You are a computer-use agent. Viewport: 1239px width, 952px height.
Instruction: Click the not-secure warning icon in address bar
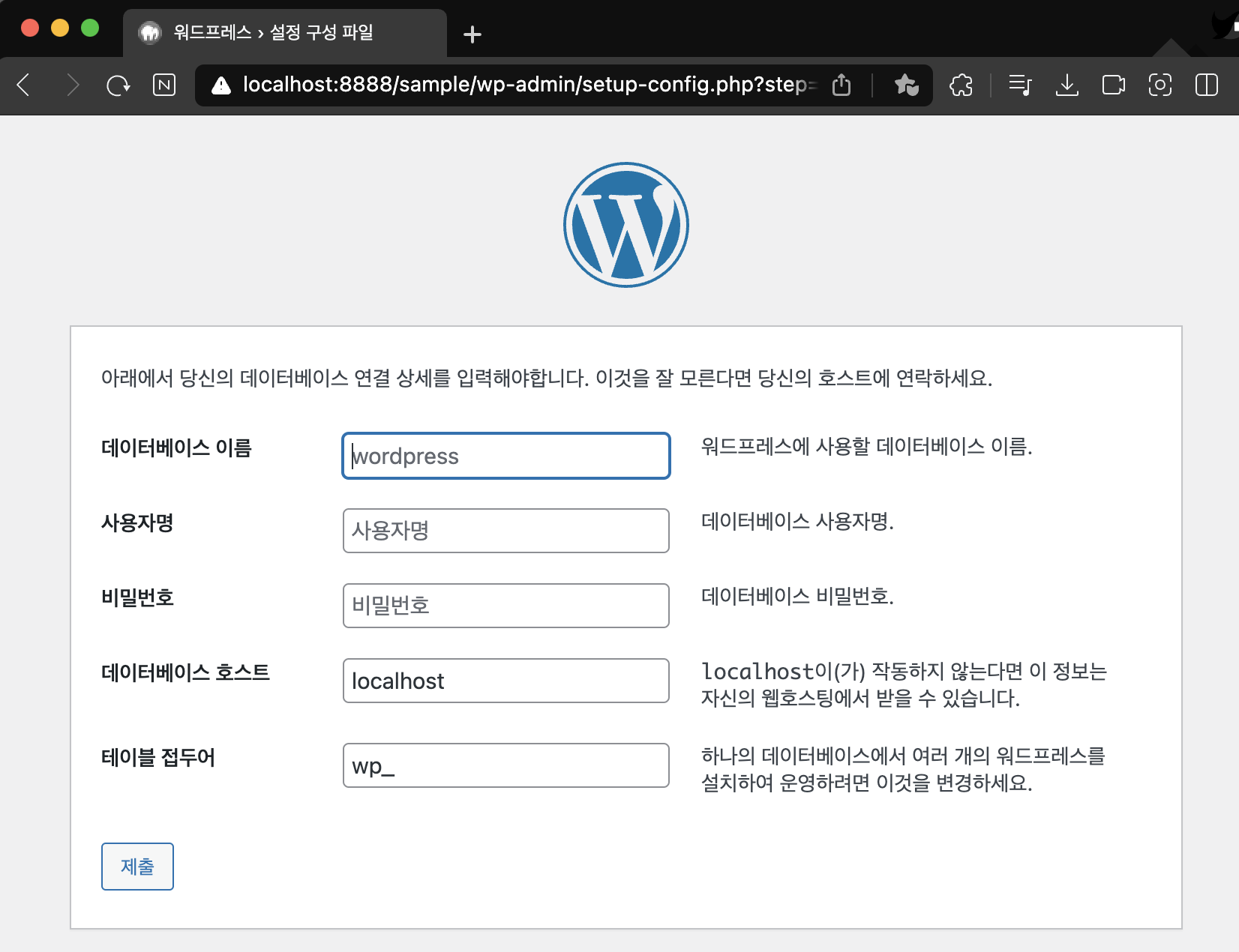[221, 85]
